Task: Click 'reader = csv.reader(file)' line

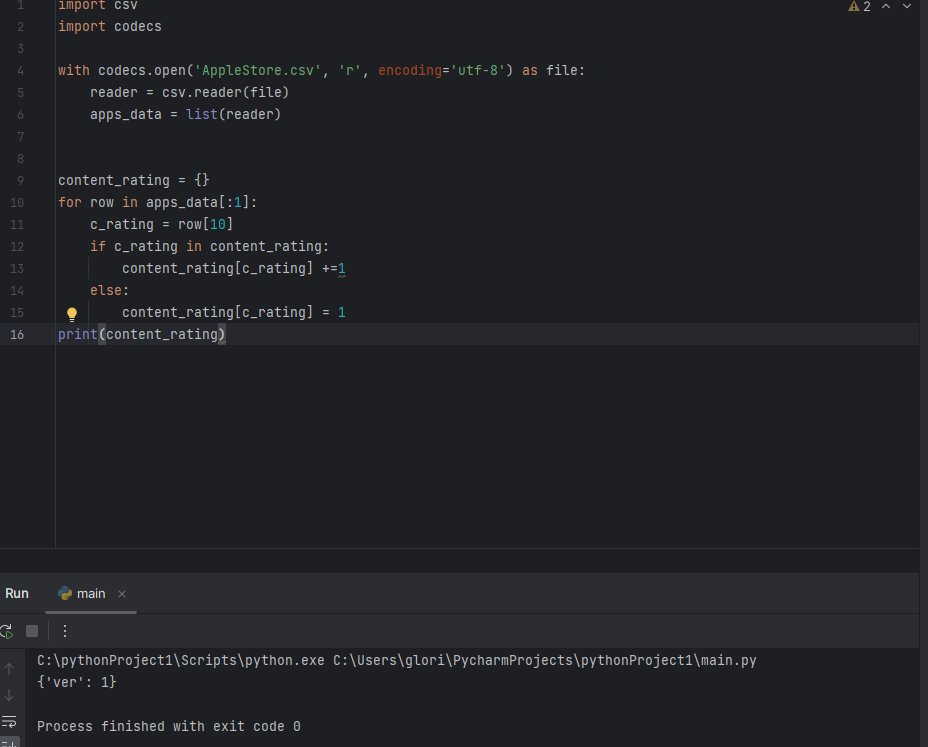Action: [x=189, y=92]
